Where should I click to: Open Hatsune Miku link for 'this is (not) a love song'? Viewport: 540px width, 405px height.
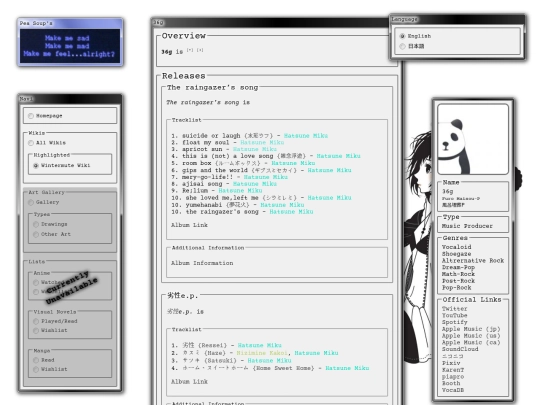[x=339, y=156]
